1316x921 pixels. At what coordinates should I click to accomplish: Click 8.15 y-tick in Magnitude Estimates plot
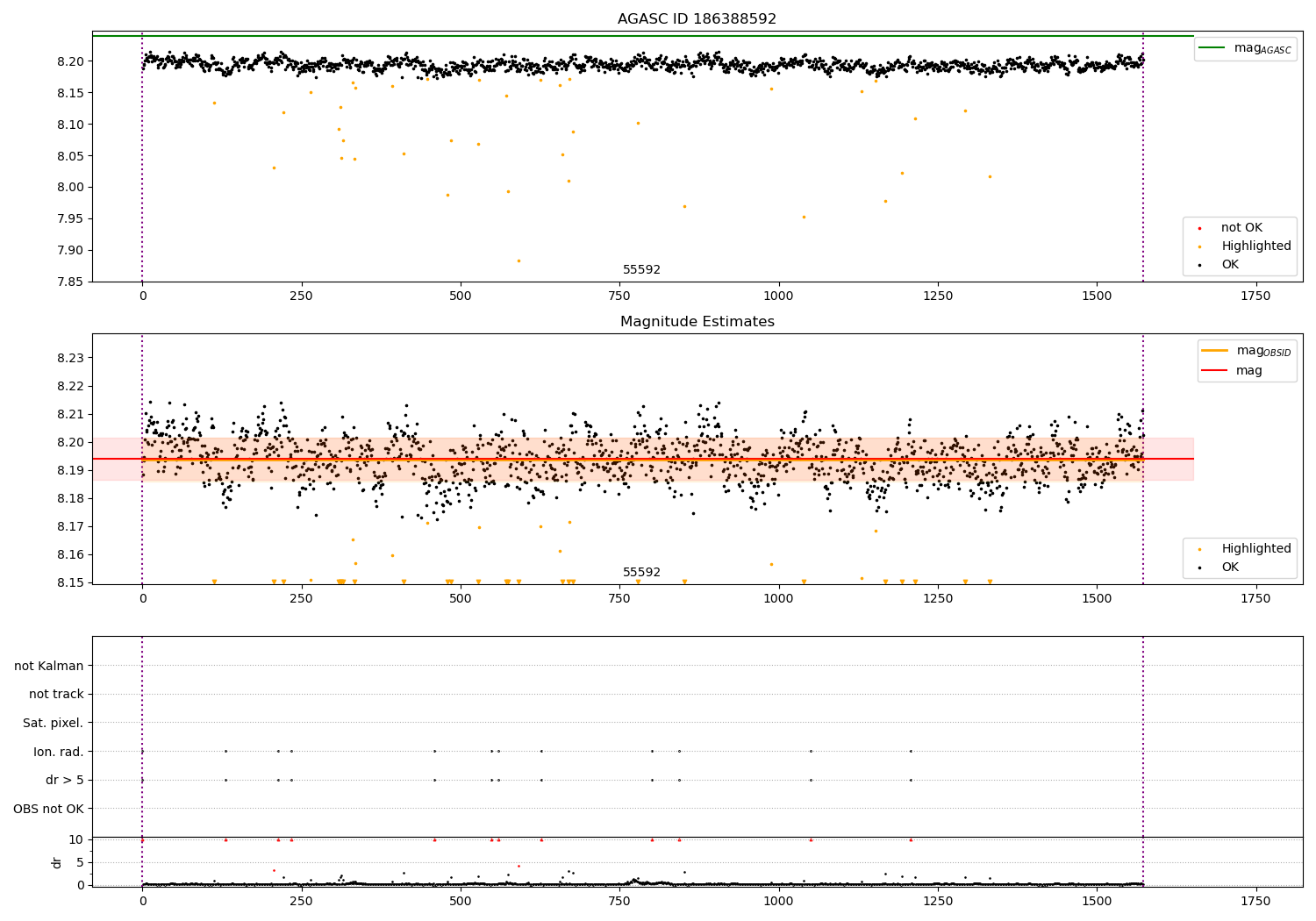point(71,582)
